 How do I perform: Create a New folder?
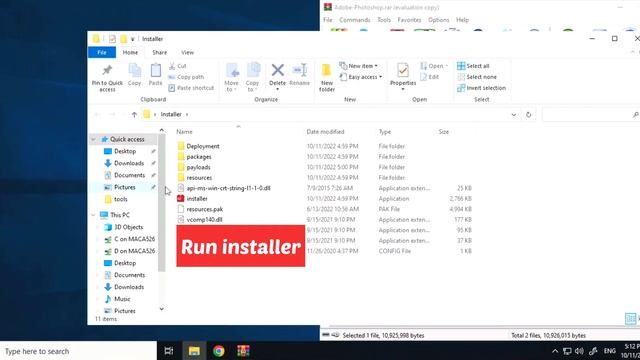[x=327, y=78]
